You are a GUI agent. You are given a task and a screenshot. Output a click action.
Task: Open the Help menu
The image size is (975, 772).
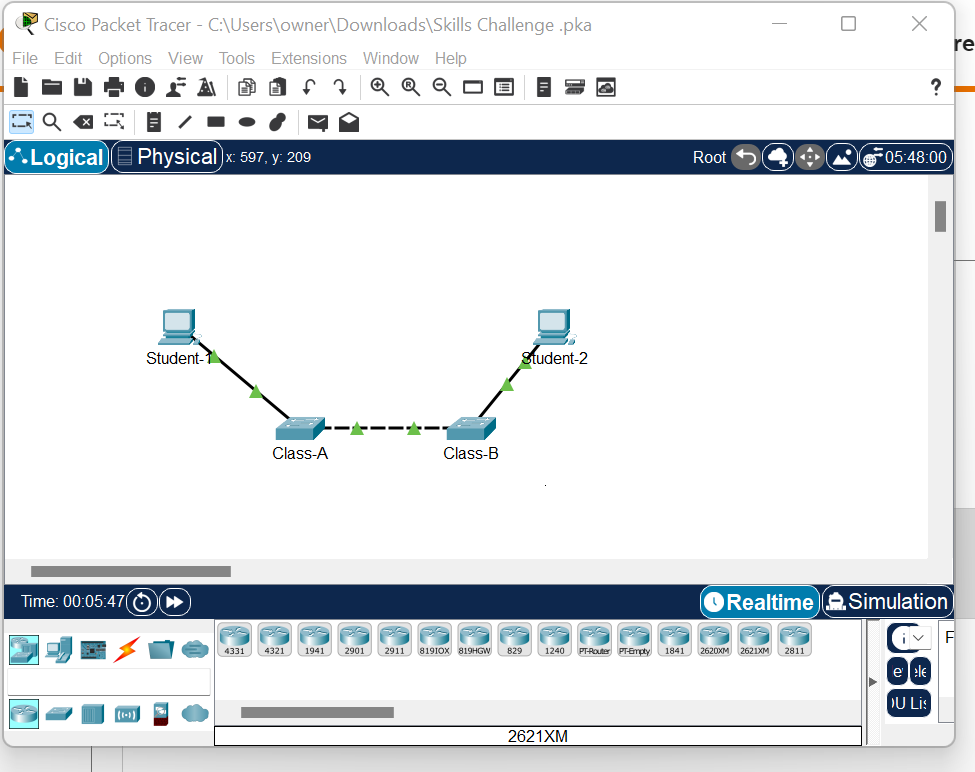click(x=451, y=58)
